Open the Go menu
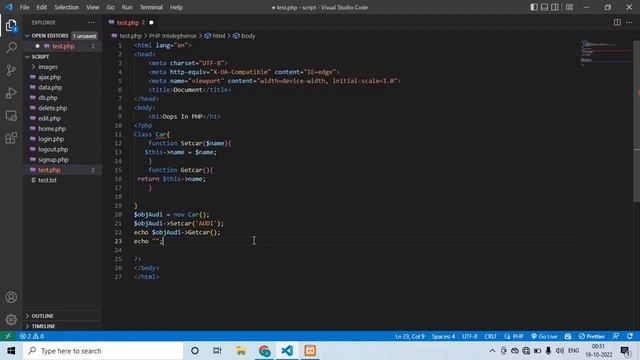The width and height of the screenshot is (640, 360). pos(111,7)
